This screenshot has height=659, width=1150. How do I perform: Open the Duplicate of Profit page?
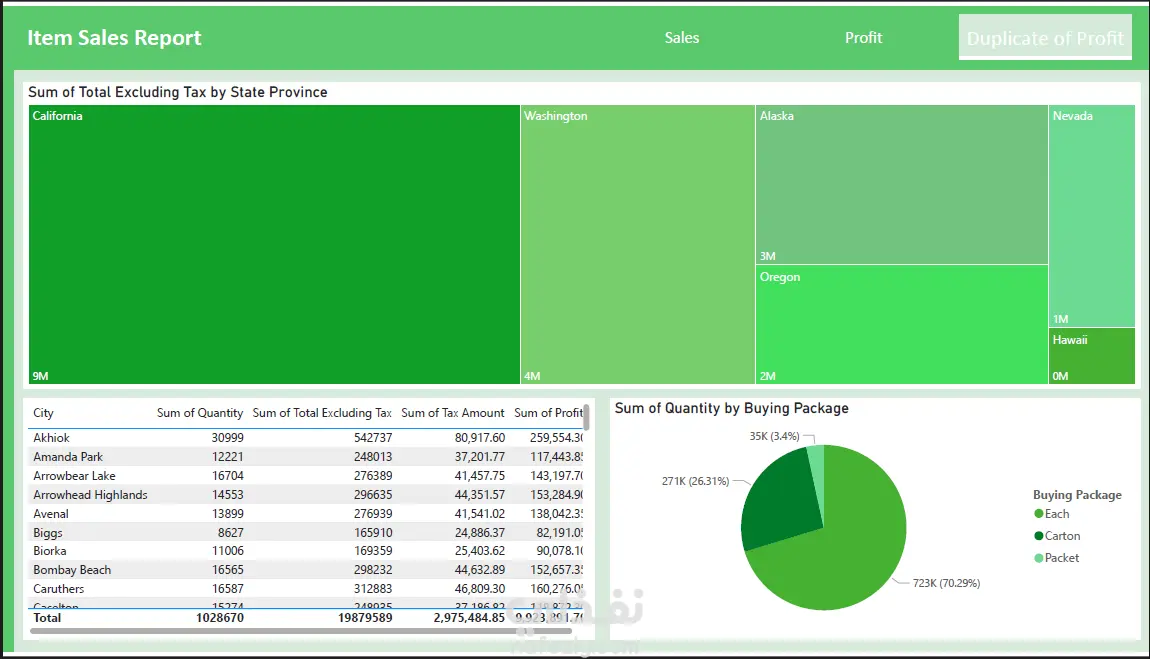[x=1045, y=39]
